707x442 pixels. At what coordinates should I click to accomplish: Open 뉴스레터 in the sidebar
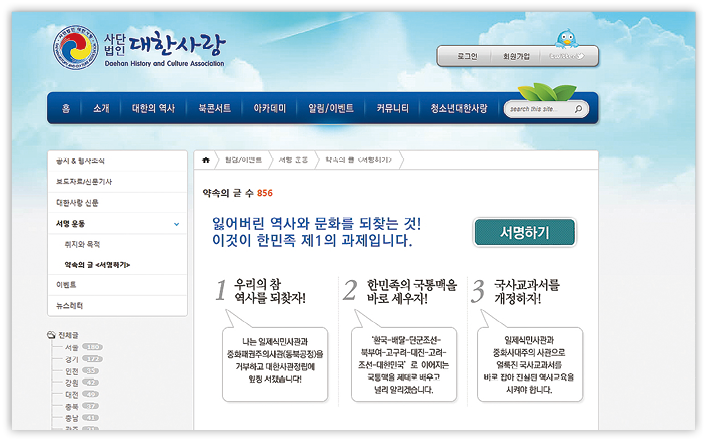pos(69,305)
